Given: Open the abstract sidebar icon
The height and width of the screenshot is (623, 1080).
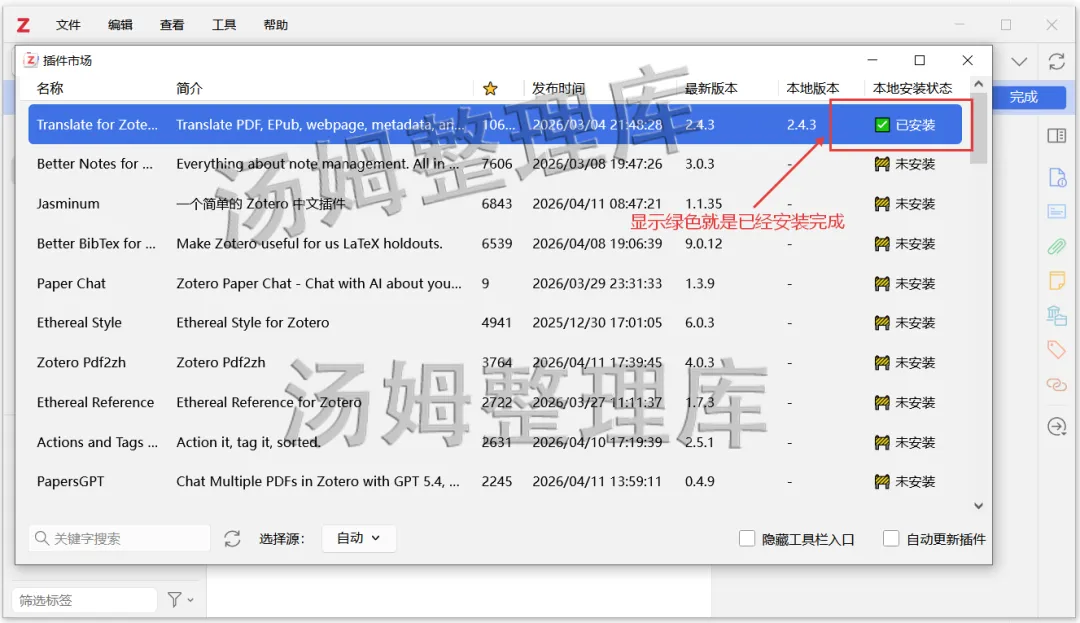Looking at the screenshot, I should pyautogui.click(x=1057, y=211).
